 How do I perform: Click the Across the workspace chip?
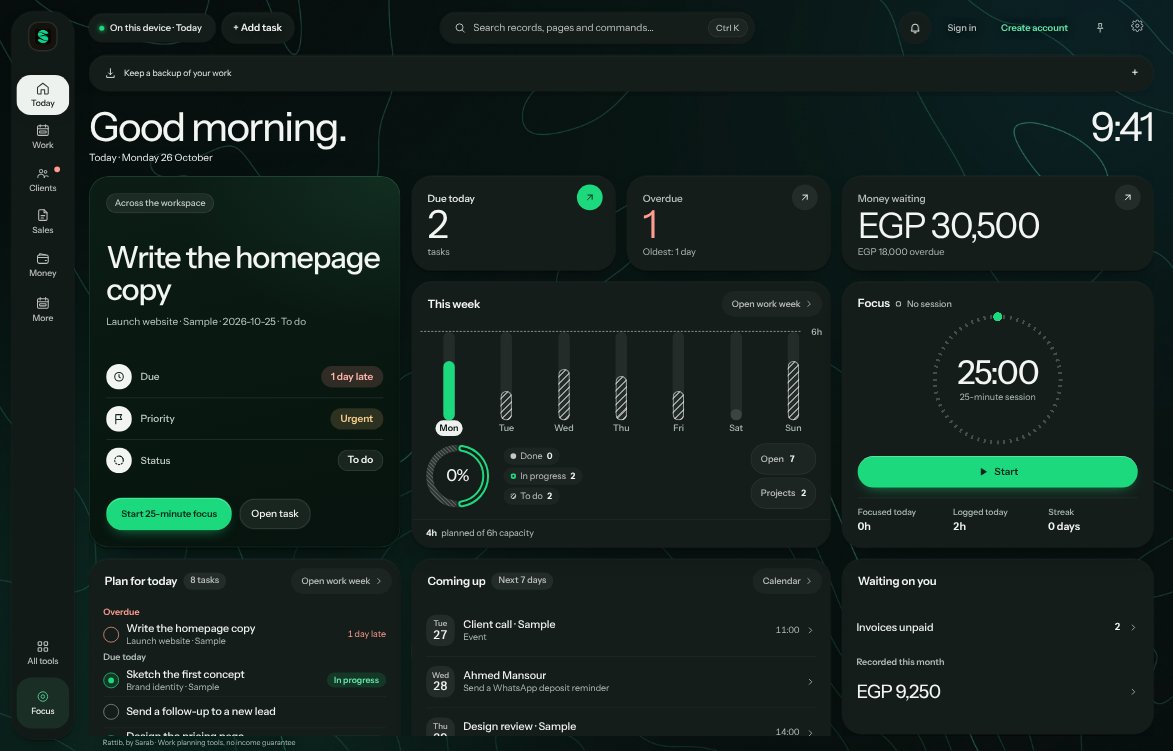pos(160,203)
